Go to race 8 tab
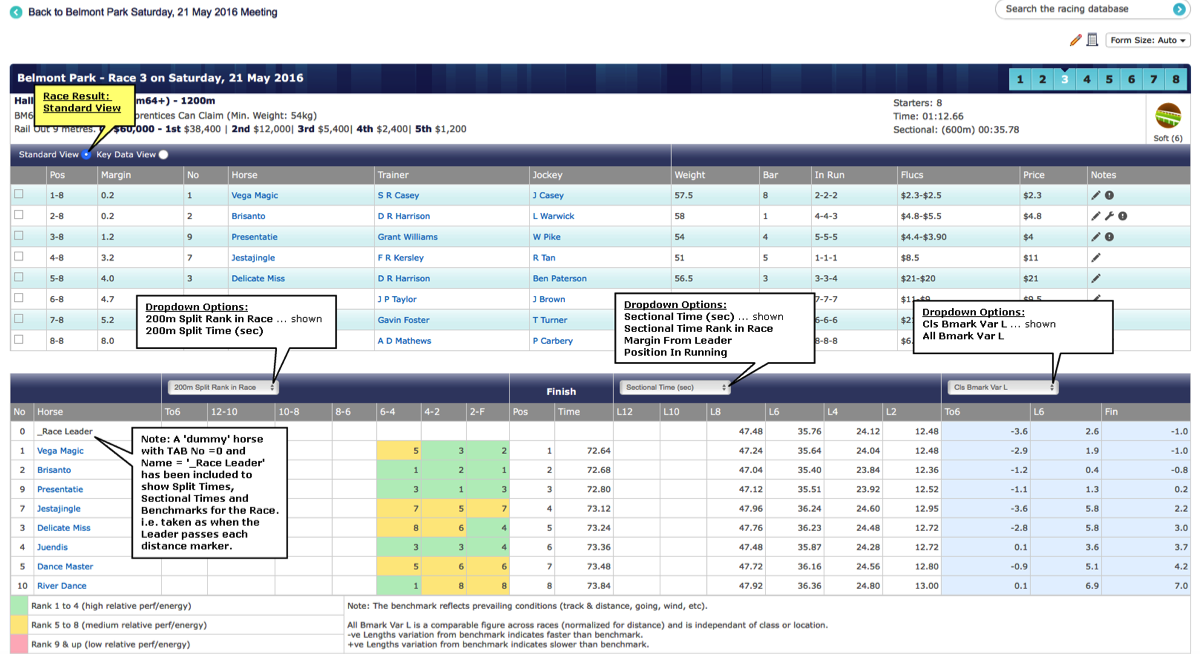The image size is (1200, 654). 1176,79
